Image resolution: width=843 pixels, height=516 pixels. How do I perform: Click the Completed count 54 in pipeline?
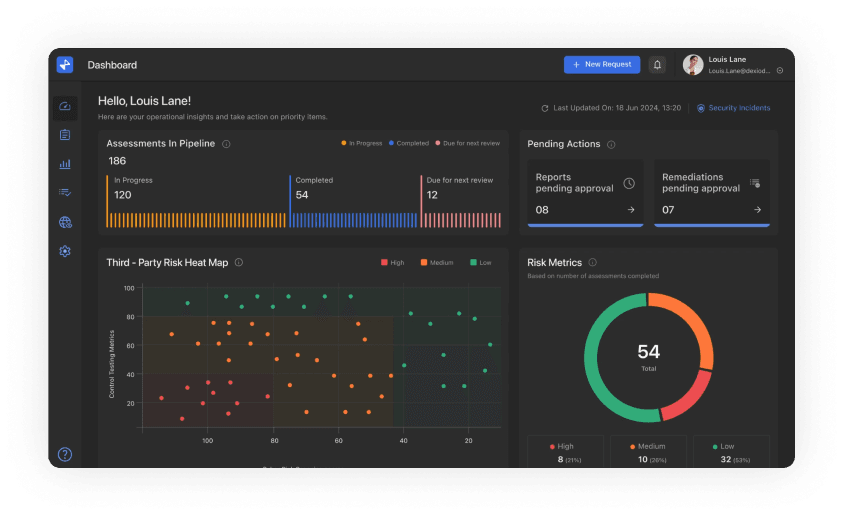302,195
